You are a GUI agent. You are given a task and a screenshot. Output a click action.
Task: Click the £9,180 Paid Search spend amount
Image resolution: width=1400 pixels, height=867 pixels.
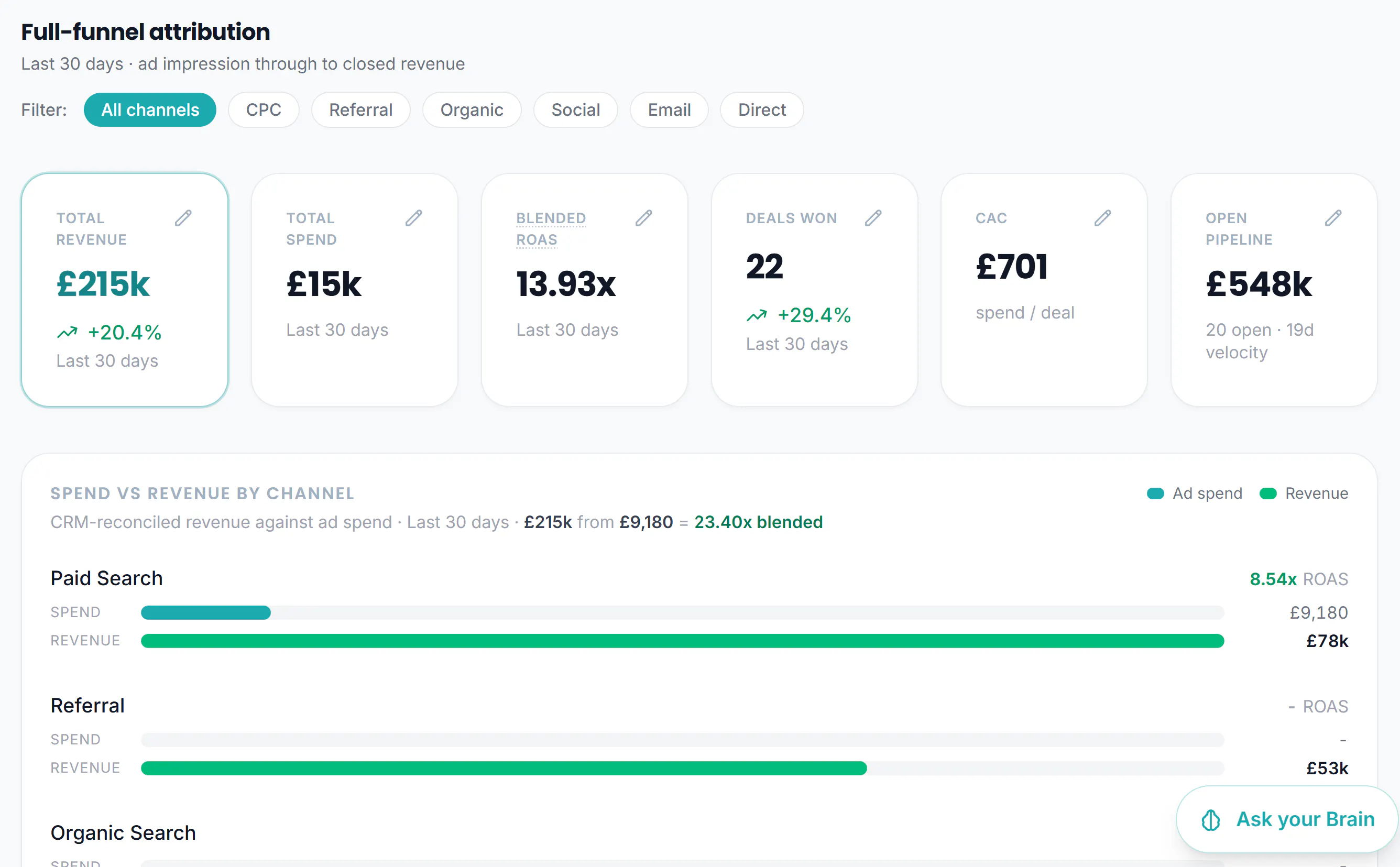tap(1319, 613)
